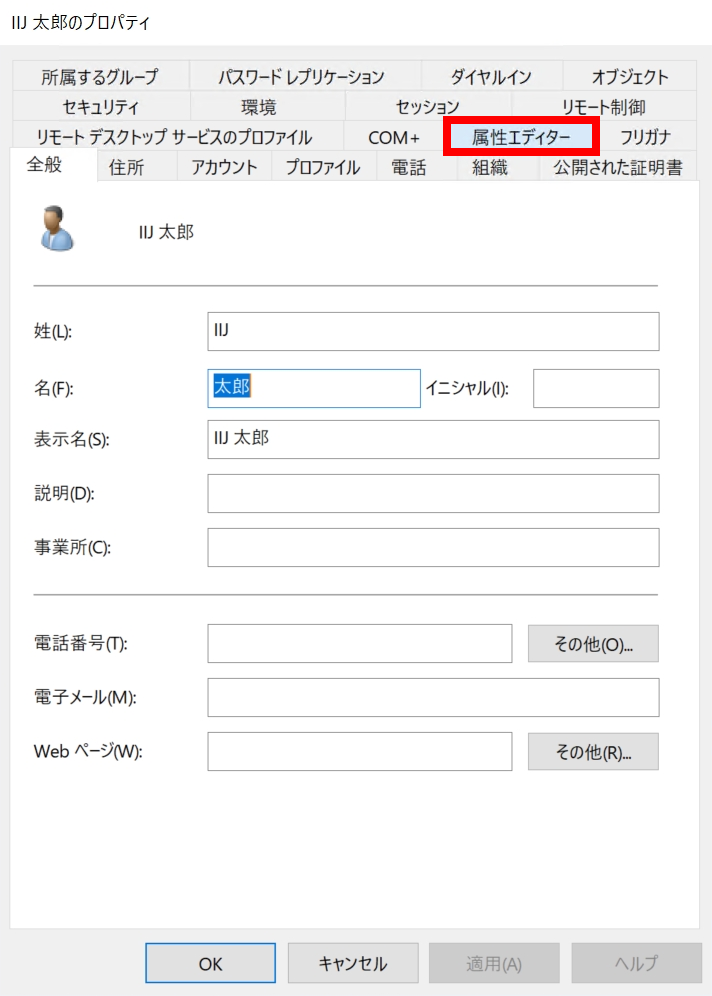Click その他(R)... next to Web ページ
712x996 pixels.
pos(593,751)
